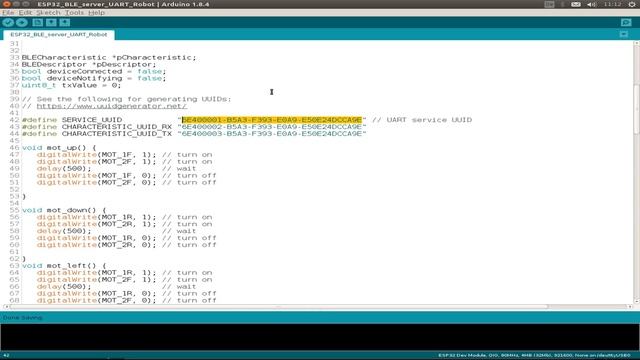Click 'BLECharacteristic *pCharacteristic;' line

pos(109,58)
